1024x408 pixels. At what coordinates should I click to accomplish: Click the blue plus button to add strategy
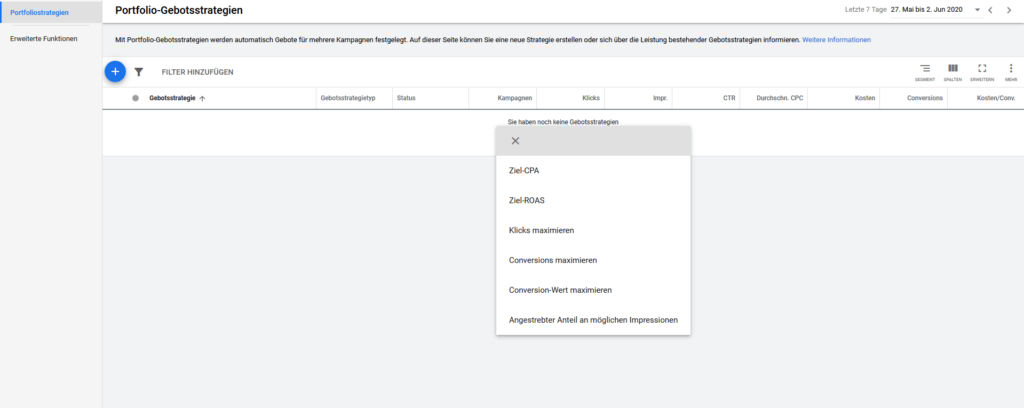(x=115, y=72)
